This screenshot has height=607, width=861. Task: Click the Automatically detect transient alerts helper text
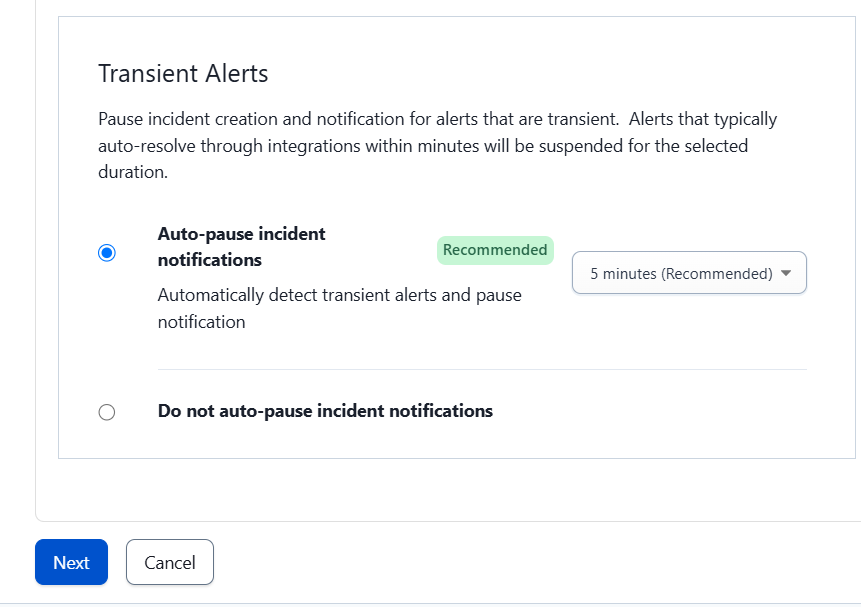[339, 308]
